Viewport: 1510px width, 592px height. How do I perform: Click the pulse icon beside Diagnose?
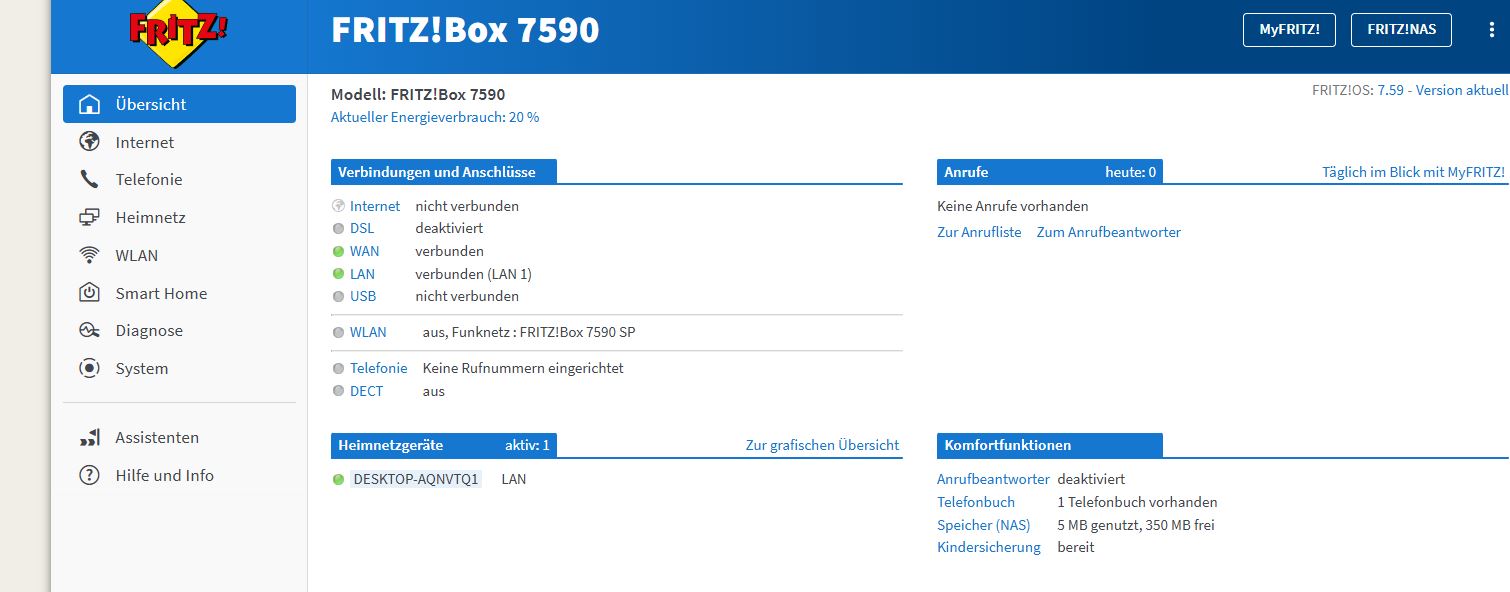[90, 330]
